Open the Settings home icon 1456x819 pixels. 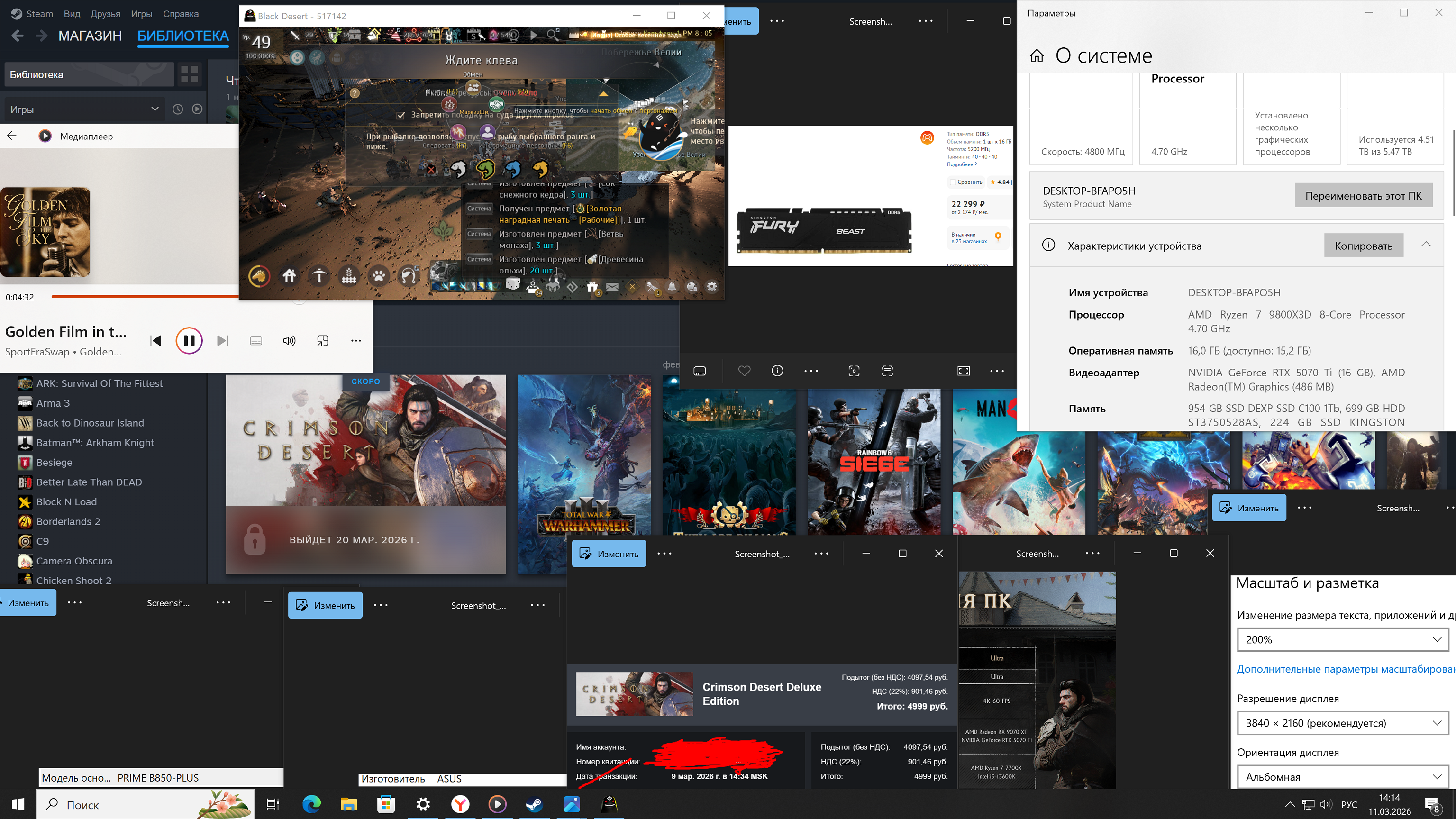pyautogui.click(x=1037, y=55)
